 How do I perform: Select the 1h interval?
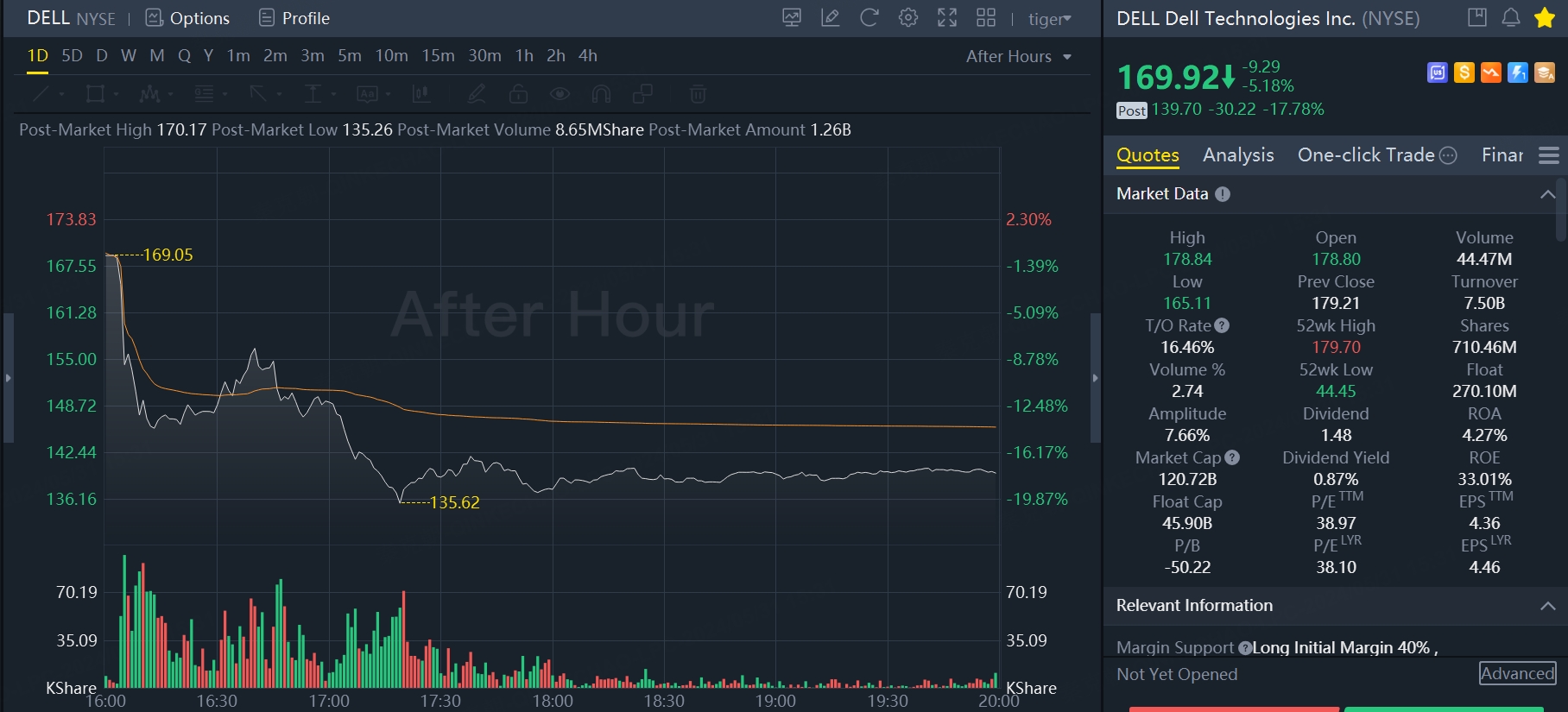point(524,56)
